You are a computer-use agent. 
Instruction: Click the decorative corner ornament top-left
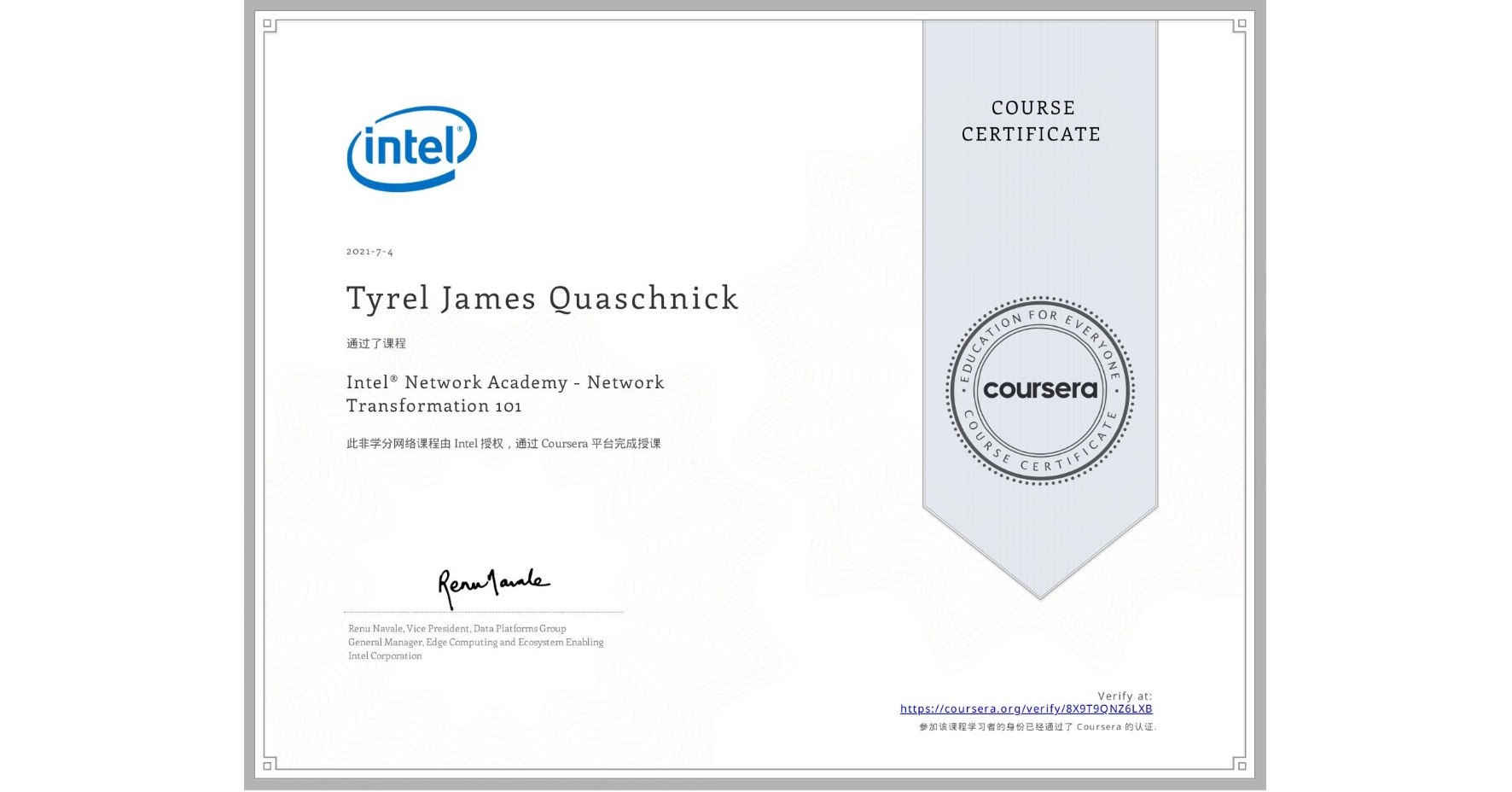270,26
